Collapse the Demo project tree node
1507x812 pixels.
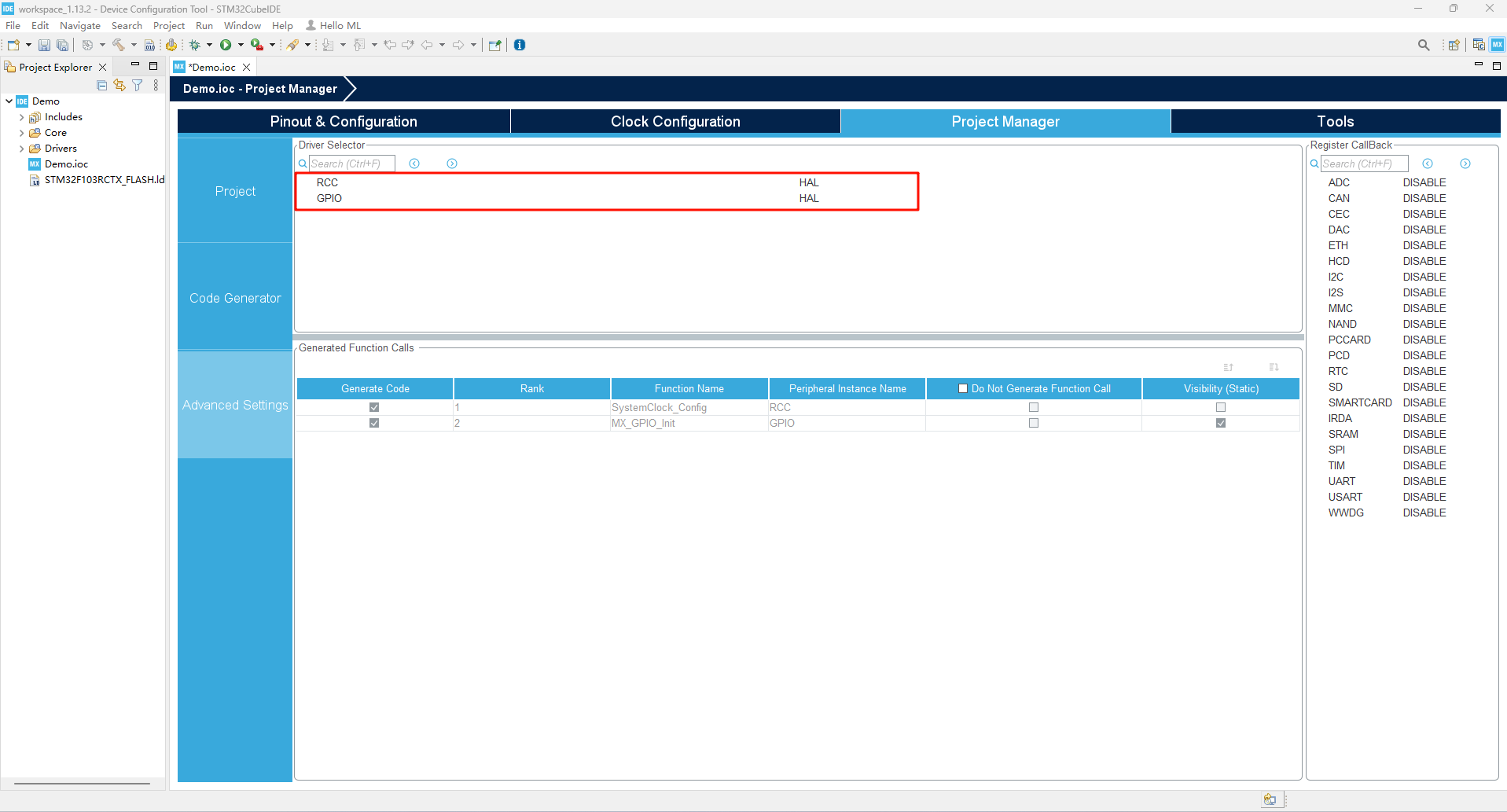[x=9, y=101]
